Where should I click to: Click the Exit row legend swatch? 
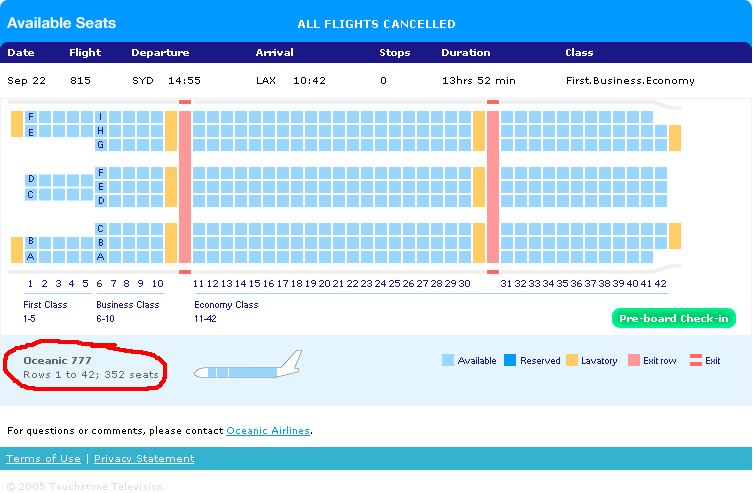[x=634, y=360]
